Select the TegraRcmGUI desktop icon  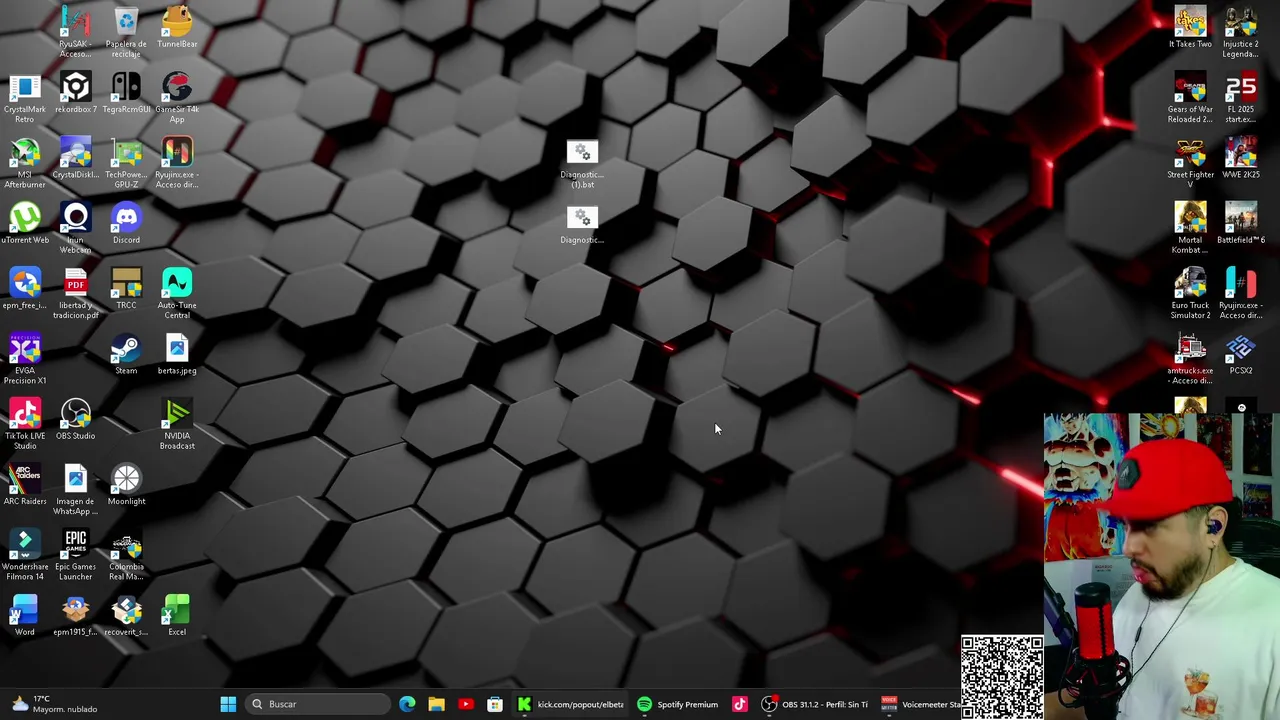coord(126,93)
